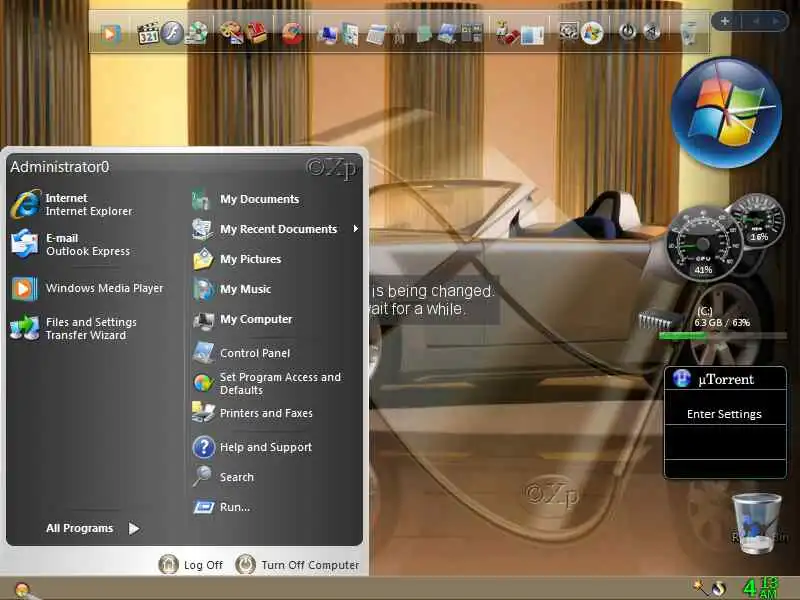The width and height of the screenshot is (800, 600).
Task: Click the red circular dock icon
Action: 292,34
